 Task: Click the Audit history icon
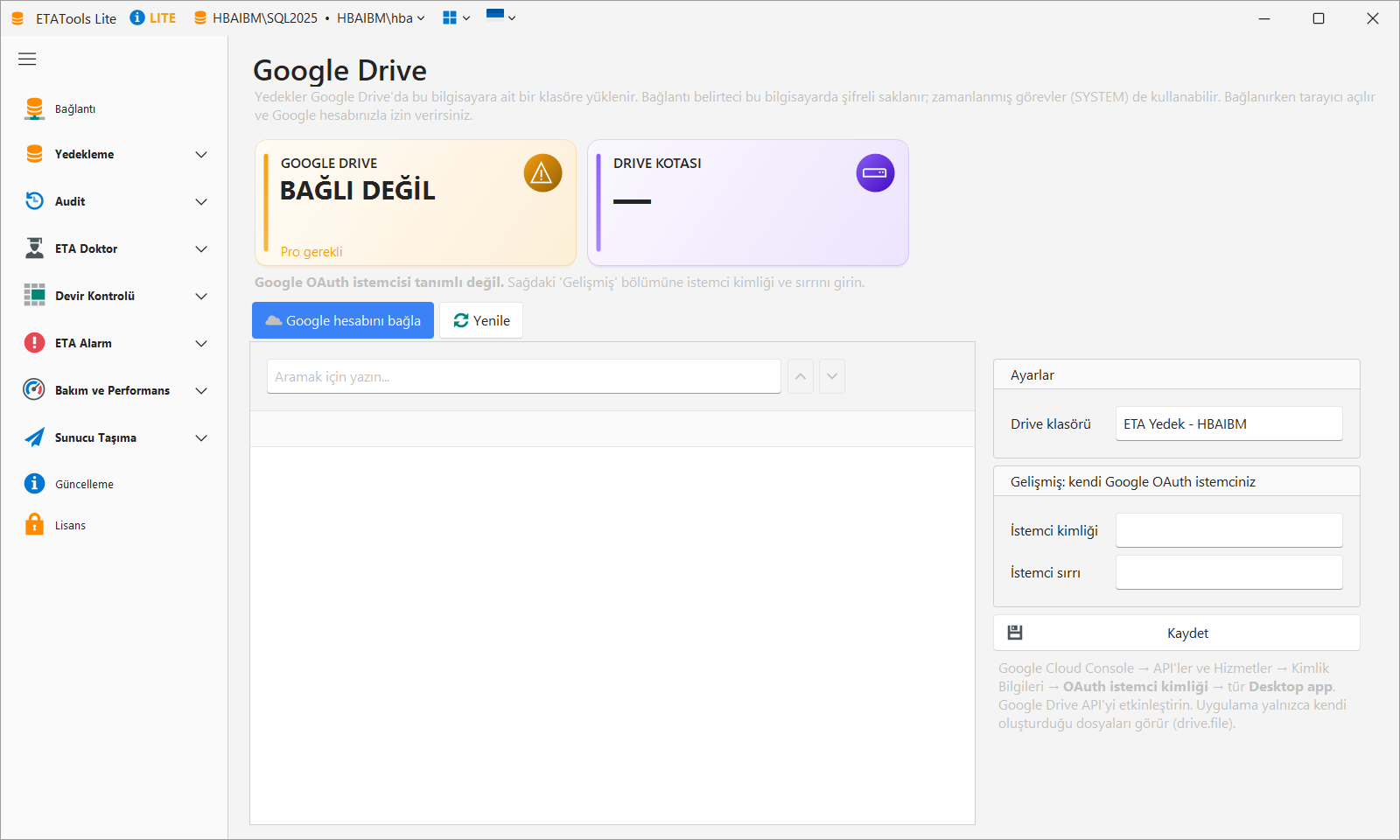[34, 201]
